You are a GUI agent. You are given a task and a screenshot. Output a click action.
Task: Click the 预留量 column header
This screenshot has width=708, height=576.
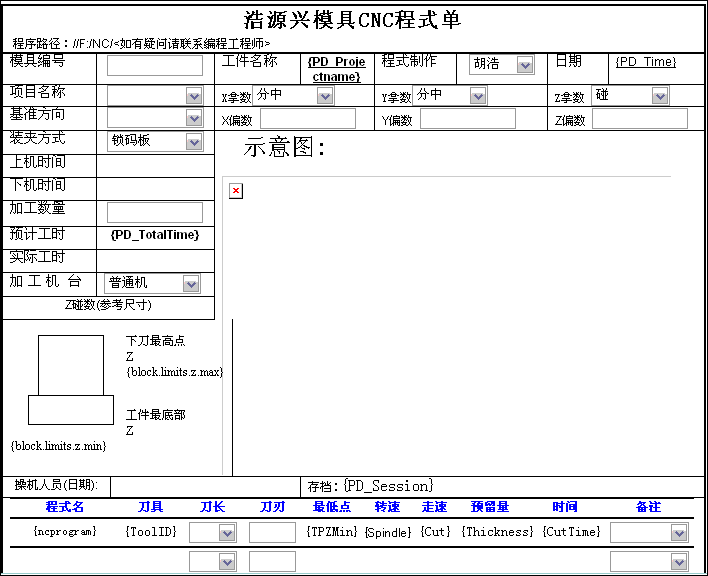pos(490,507)
